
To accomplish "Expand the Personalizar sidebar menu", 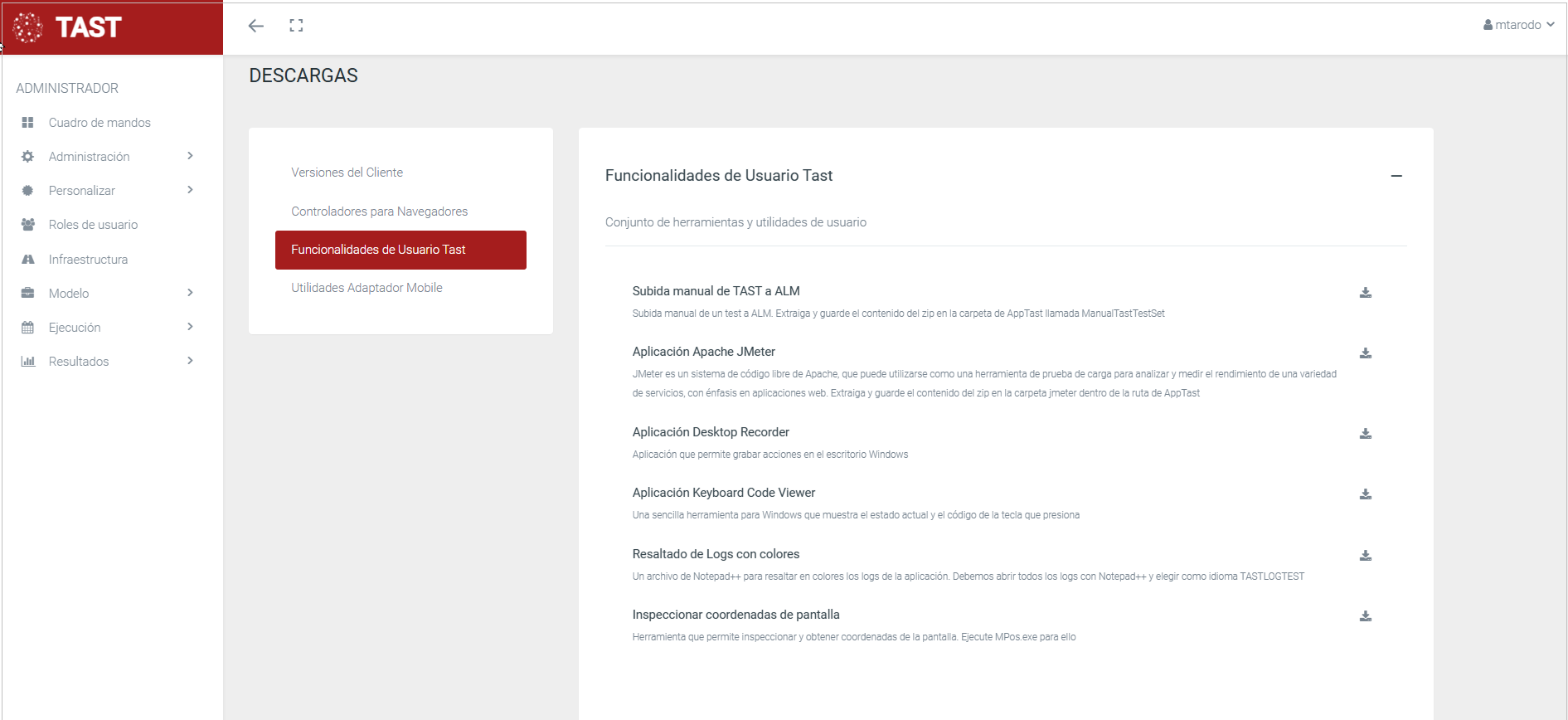I will (x=108, y=191).
